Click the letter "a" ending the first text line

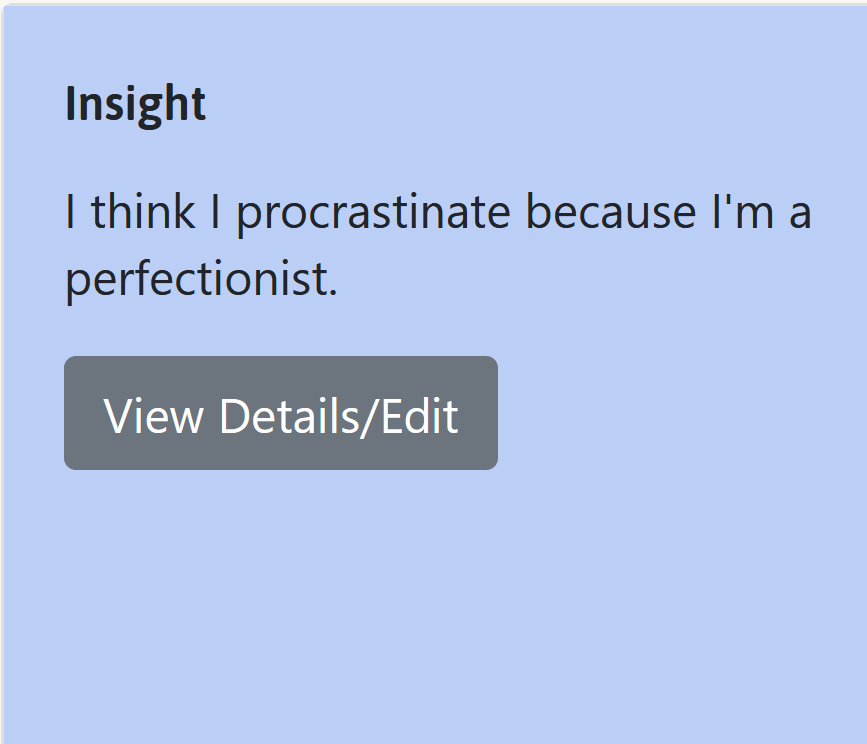(799, 214)
